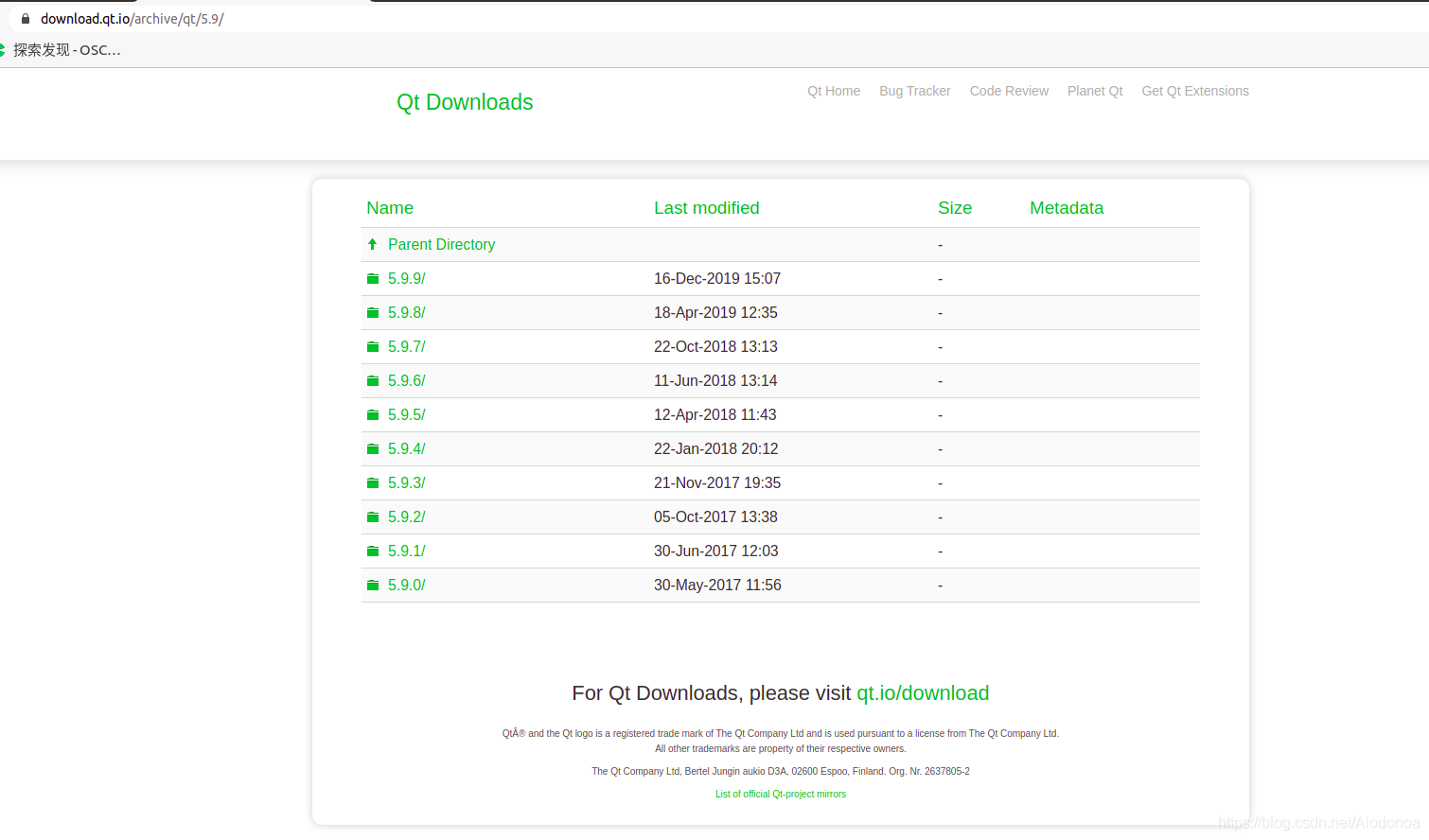The image size is (1429, 840).
Task: Open the 5.9.1/ directory link
Action: 407,551
